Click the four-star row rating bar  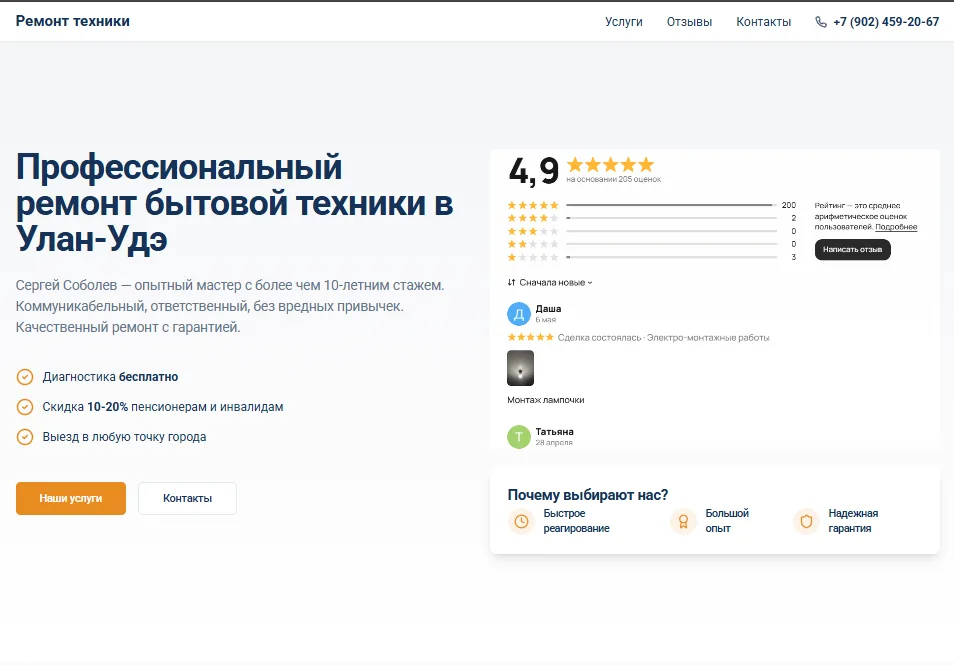pos(672,218)
